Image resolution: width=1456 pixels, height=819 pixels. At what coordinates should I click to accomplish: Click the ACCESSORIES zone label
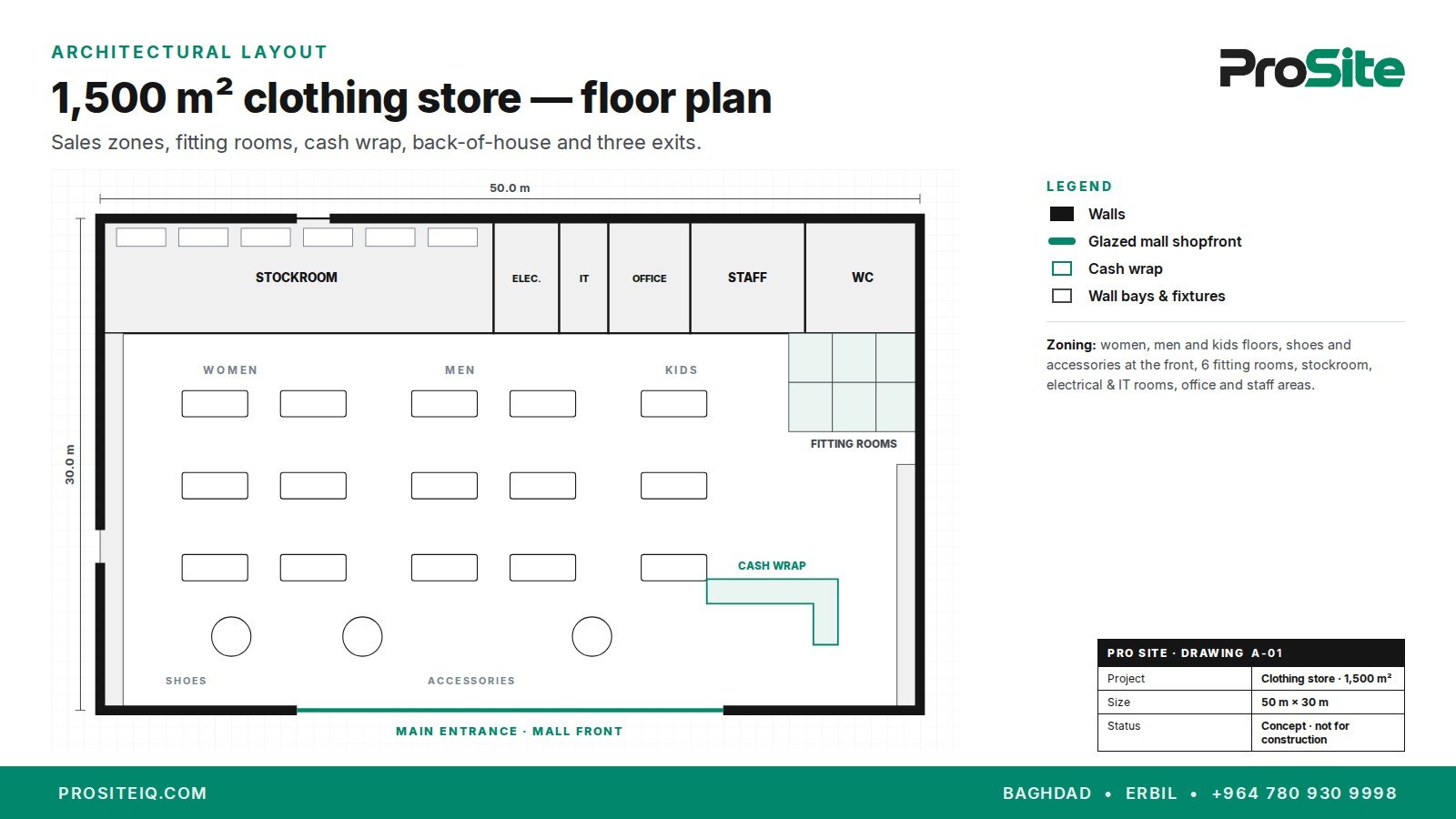[471, 681]
